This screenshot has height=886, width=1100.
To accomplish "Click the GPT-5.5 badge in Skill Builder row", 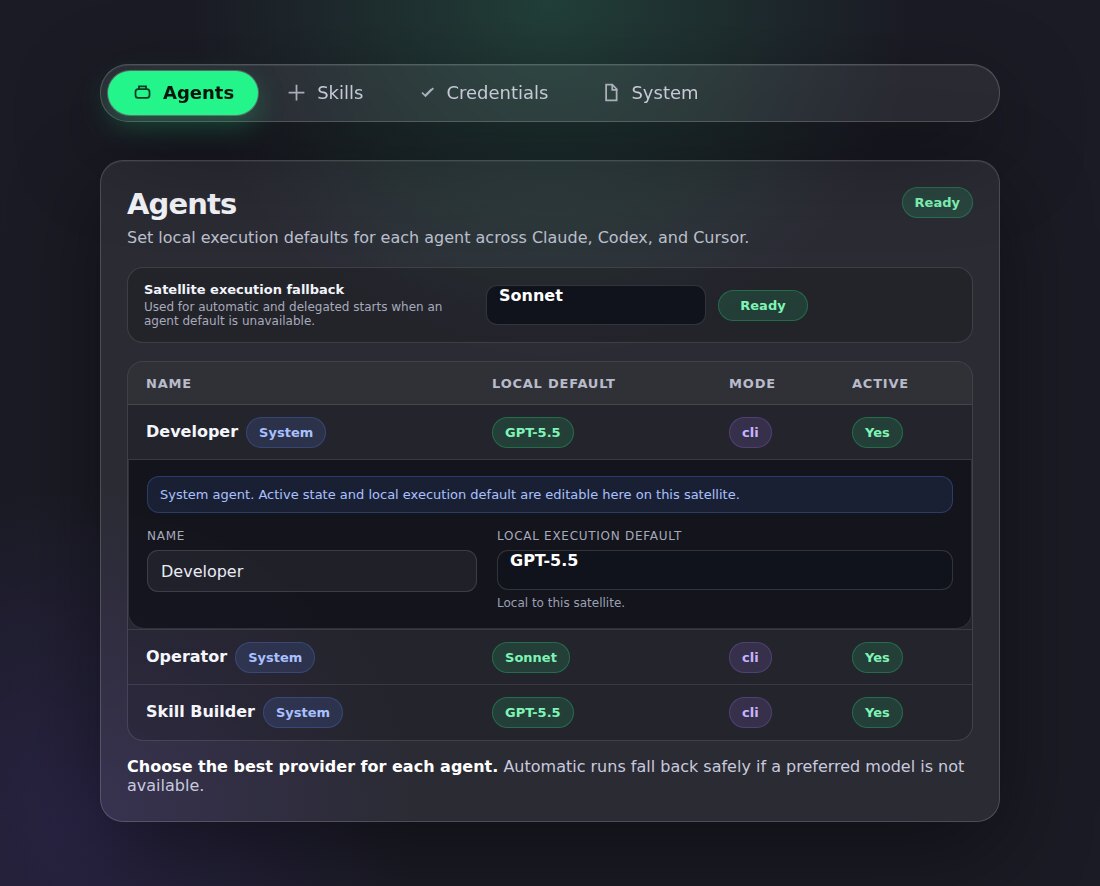I will 532,712.
